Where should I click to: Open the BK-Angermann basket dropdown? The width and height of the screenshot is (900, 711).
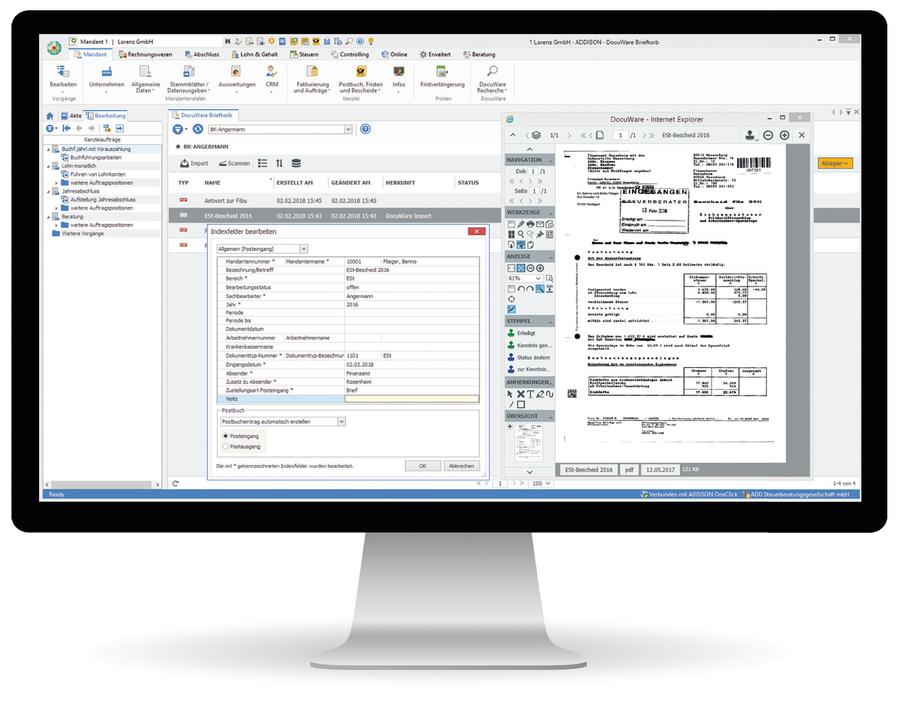[347, 129]
